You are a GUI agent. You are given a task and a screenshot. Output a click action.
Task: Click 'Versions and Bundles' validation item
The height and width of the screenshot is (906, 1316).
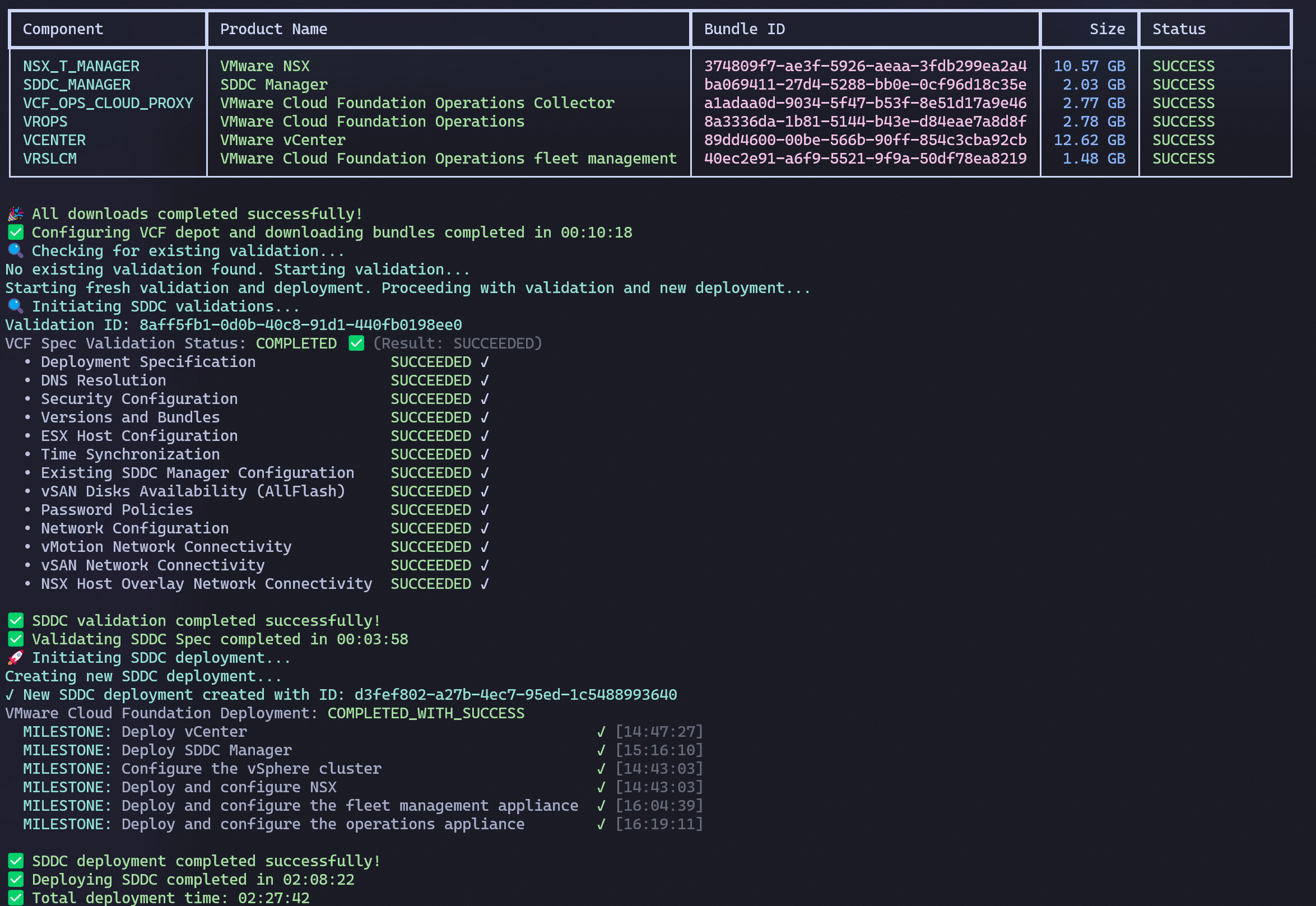(131, 417)
